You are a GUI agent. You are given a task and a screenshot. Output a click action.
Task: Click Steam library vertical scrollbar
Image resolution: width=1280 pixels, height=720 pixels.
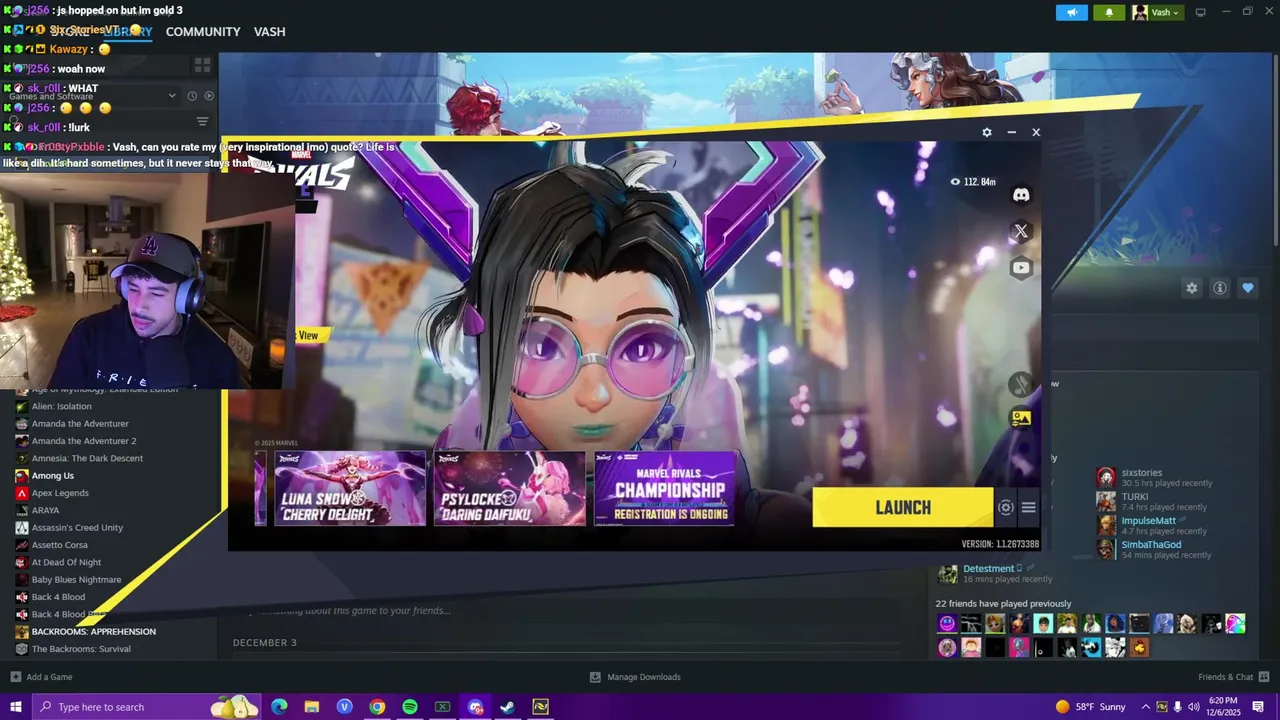coord(1275,150)
